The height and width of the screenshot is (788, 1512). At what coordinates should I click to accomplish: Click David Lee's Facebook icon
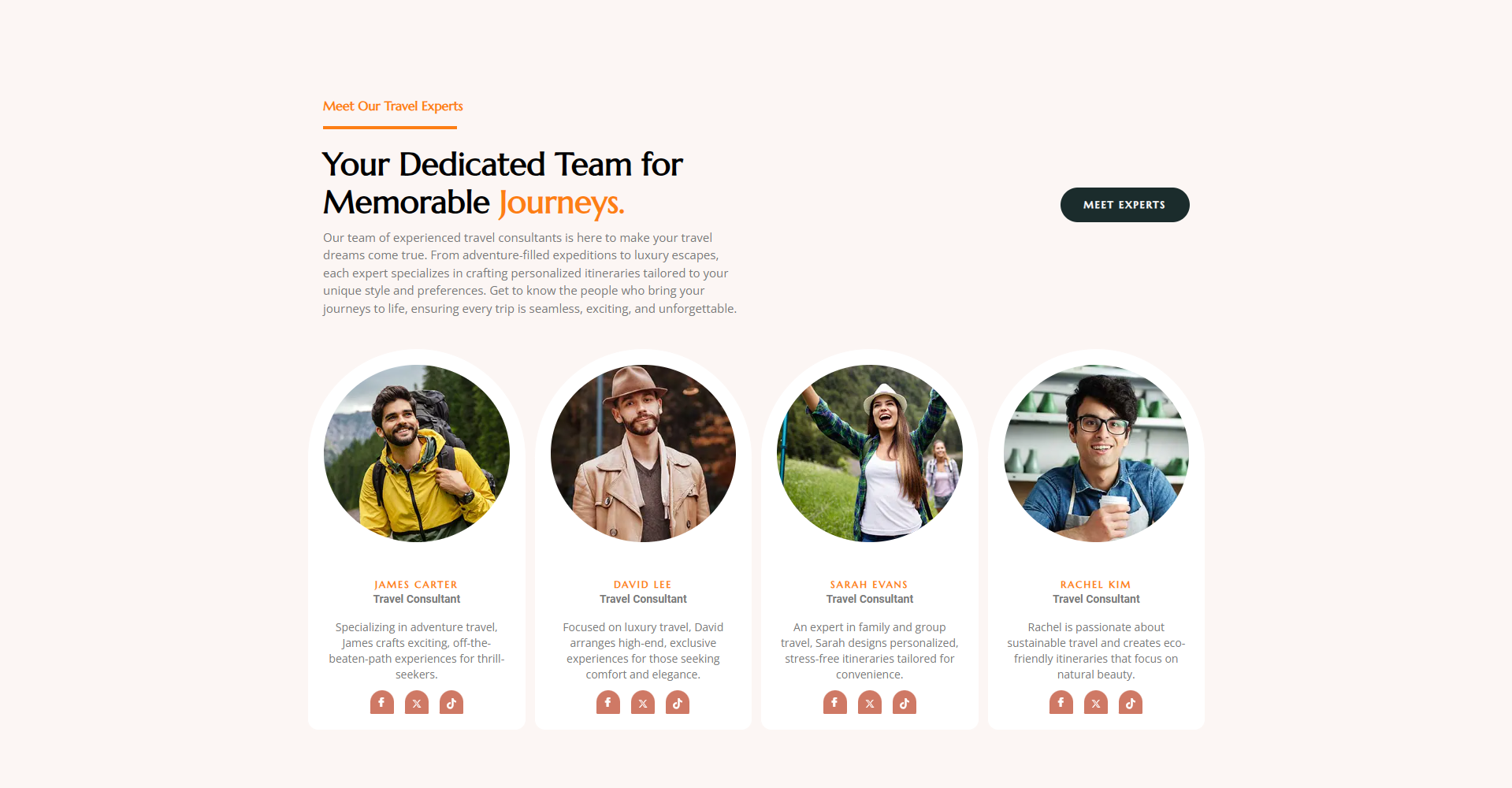pyautogui.click(x=608, y=703)
